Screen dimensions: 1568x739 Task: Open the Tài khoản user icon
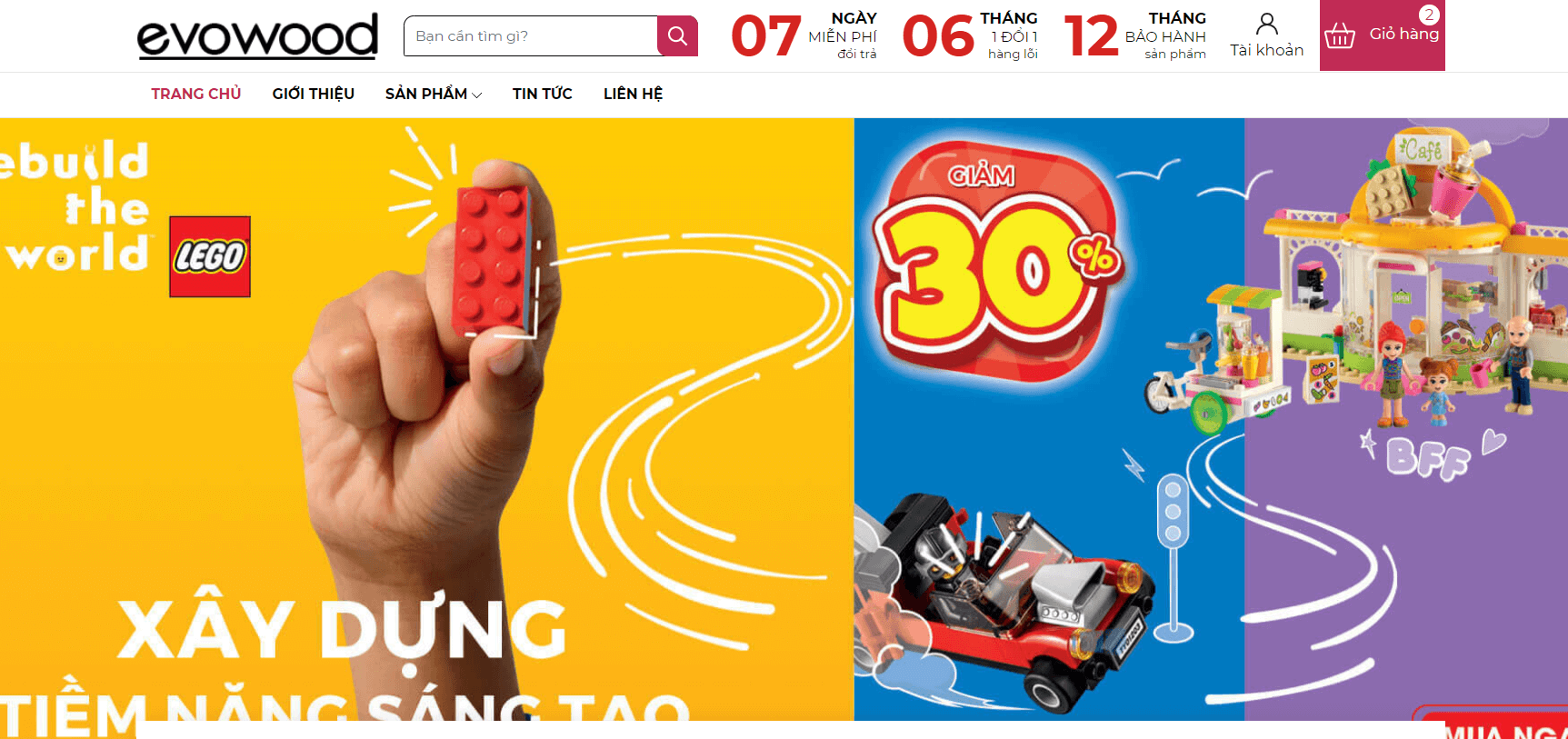(x=1266, y=24)
